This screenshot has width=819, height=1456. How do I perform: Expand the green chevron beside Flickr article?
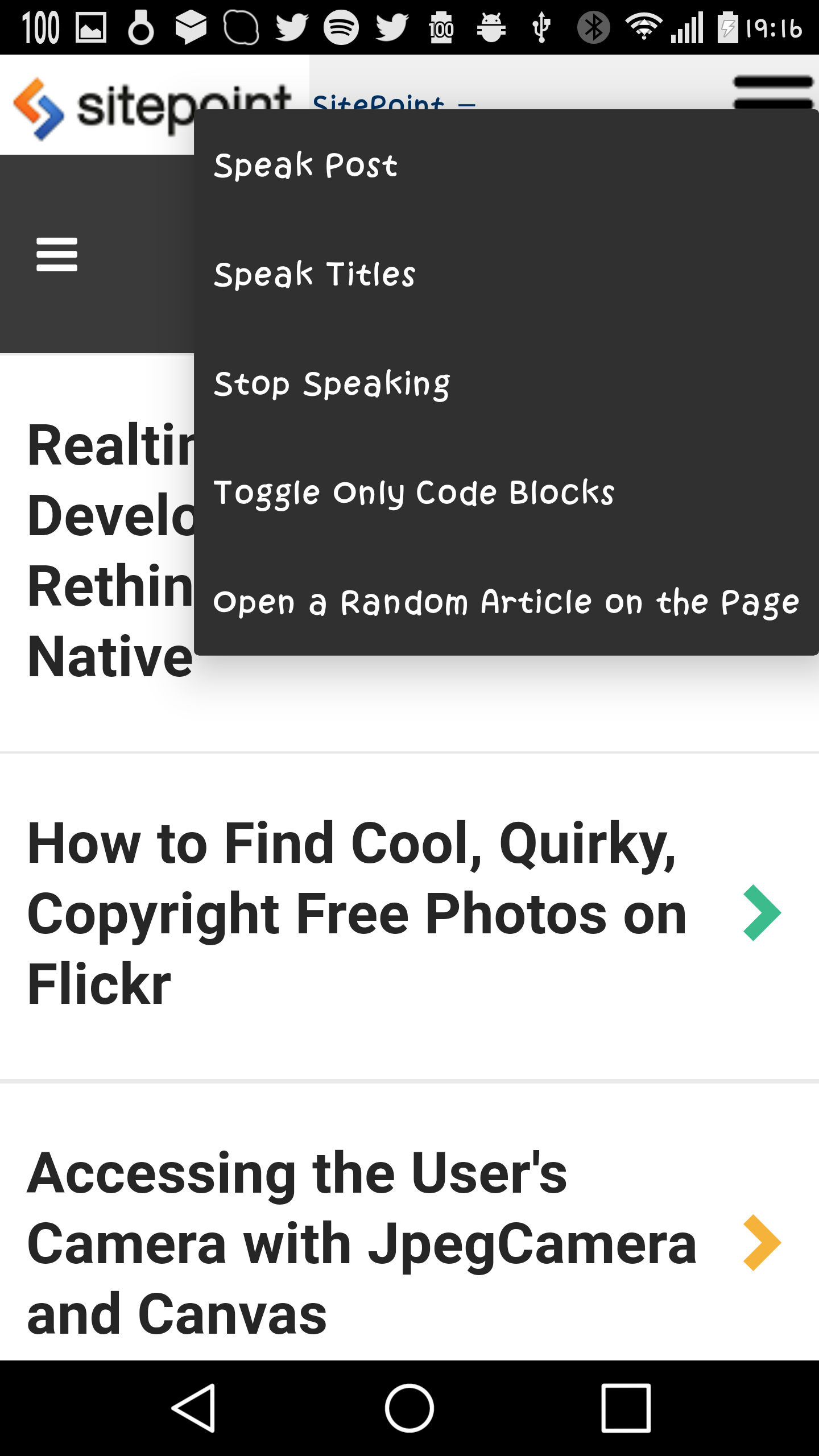(x=762, y=912)
